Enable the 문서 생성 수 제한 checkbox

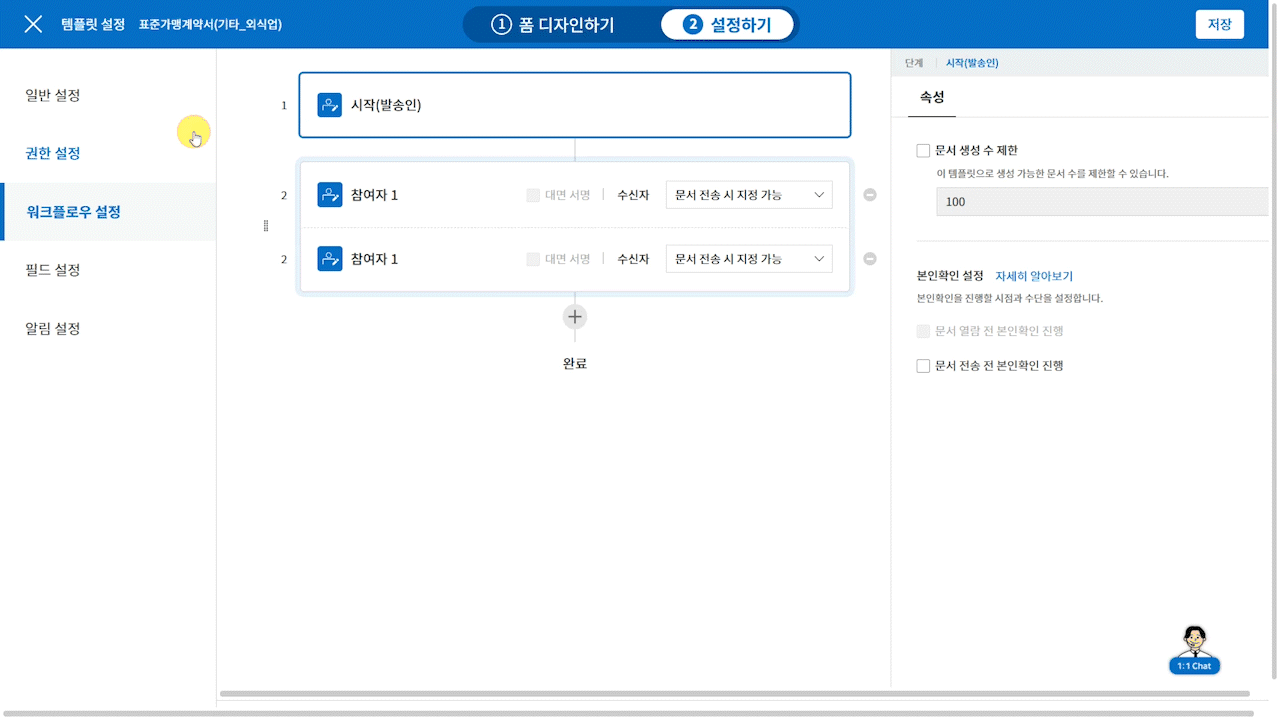click(x=923, y=151)
